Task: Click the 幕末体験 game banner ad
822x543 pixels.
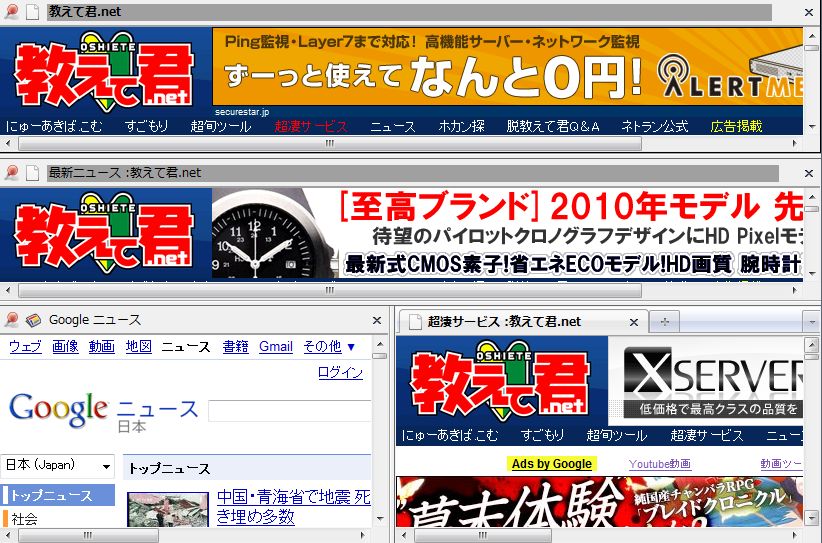Action: pos(600,502)
